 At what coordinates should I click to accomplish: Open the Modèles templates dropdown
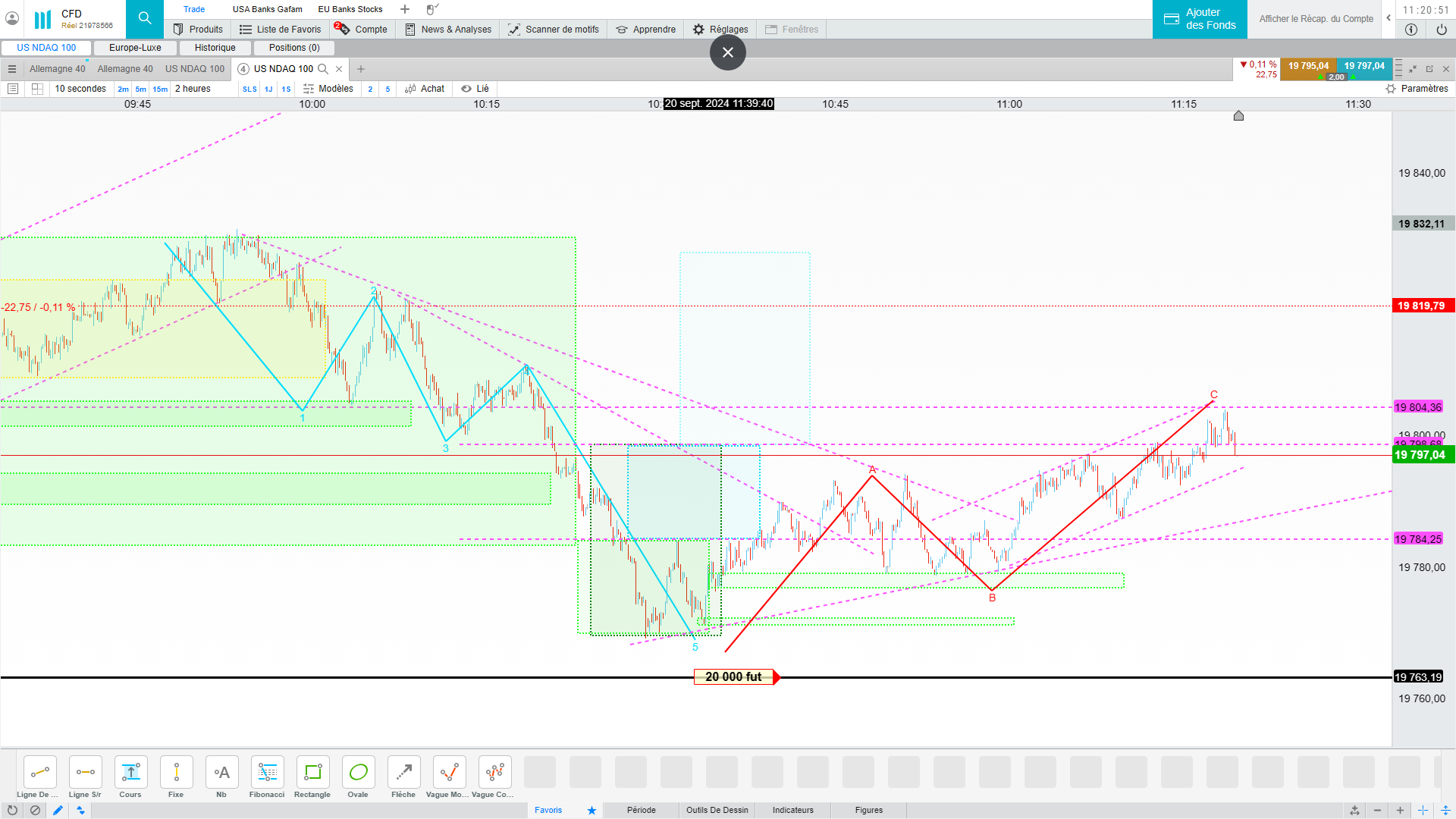pyautogui.click(x=328, y=89)
